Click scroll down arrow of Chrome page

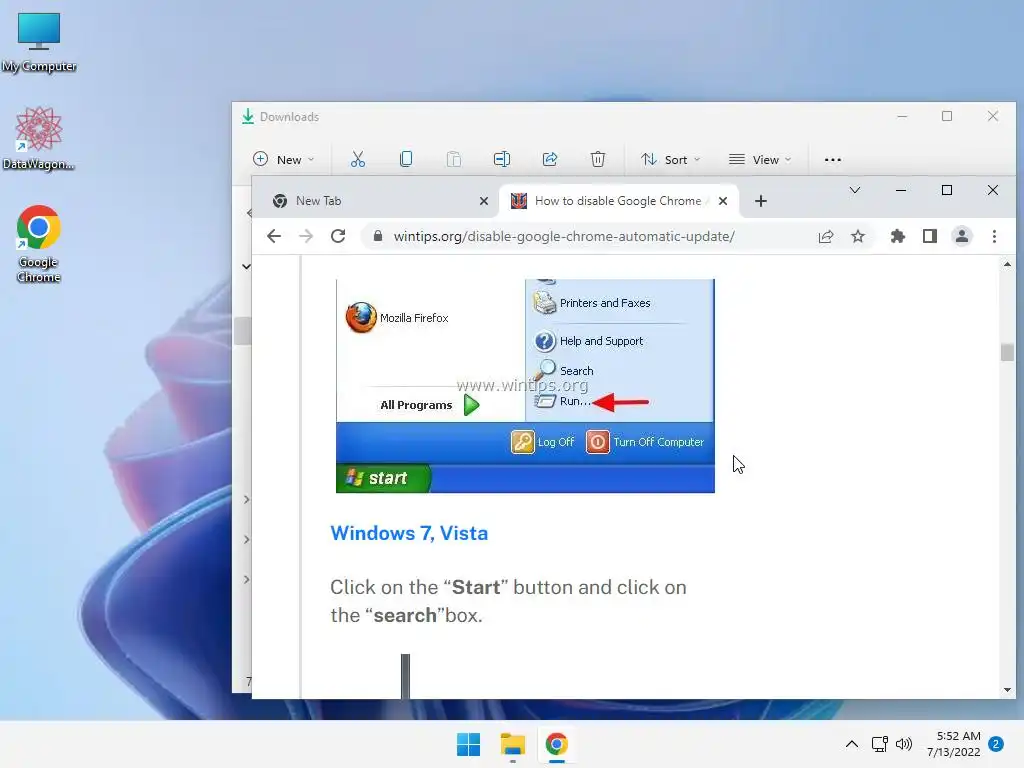tap(1007, 690)
